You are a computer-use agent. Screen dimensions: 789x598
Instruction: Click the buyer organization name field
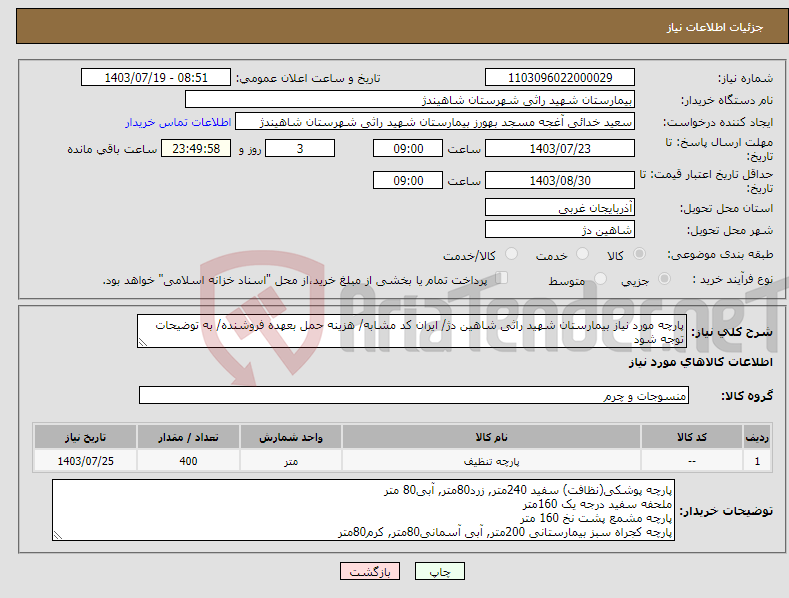(x=410, y=100)
